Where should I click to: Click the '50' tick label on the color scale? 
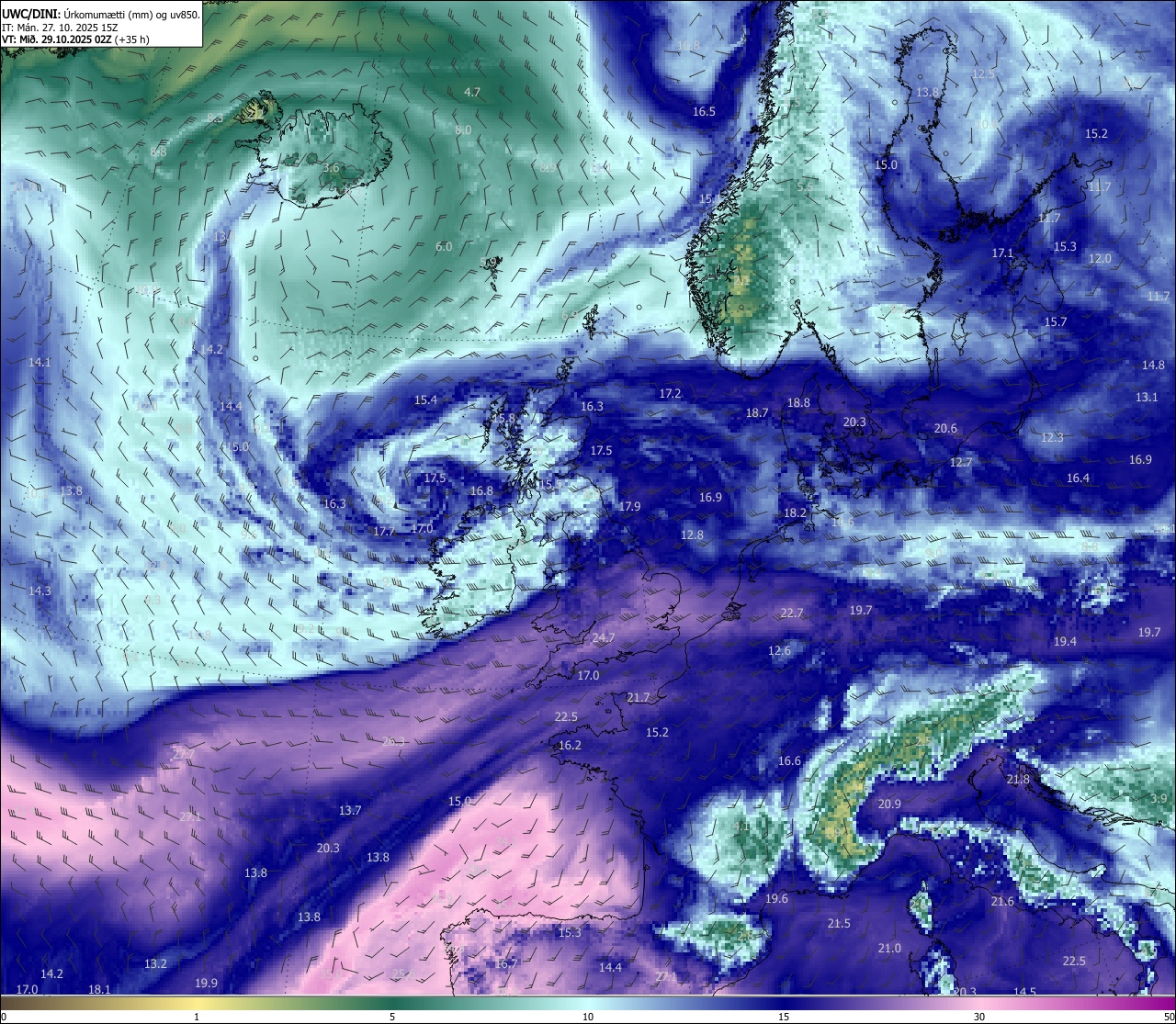tap(1169, 1017)
